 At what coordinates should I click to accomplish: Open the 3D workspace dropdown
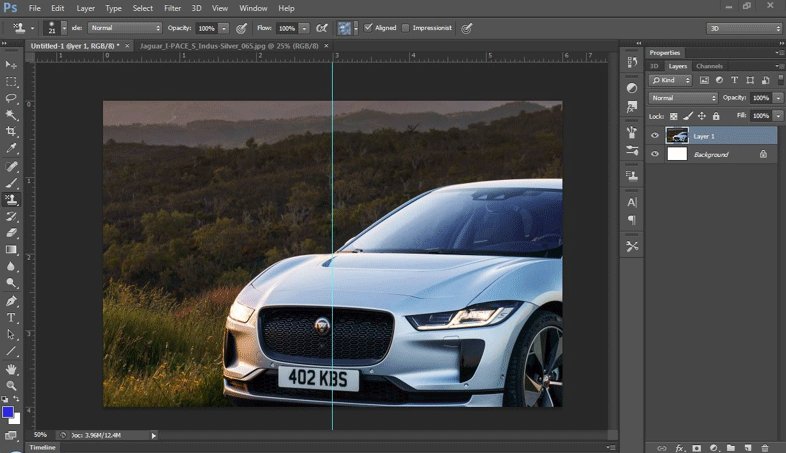point(744,28)
